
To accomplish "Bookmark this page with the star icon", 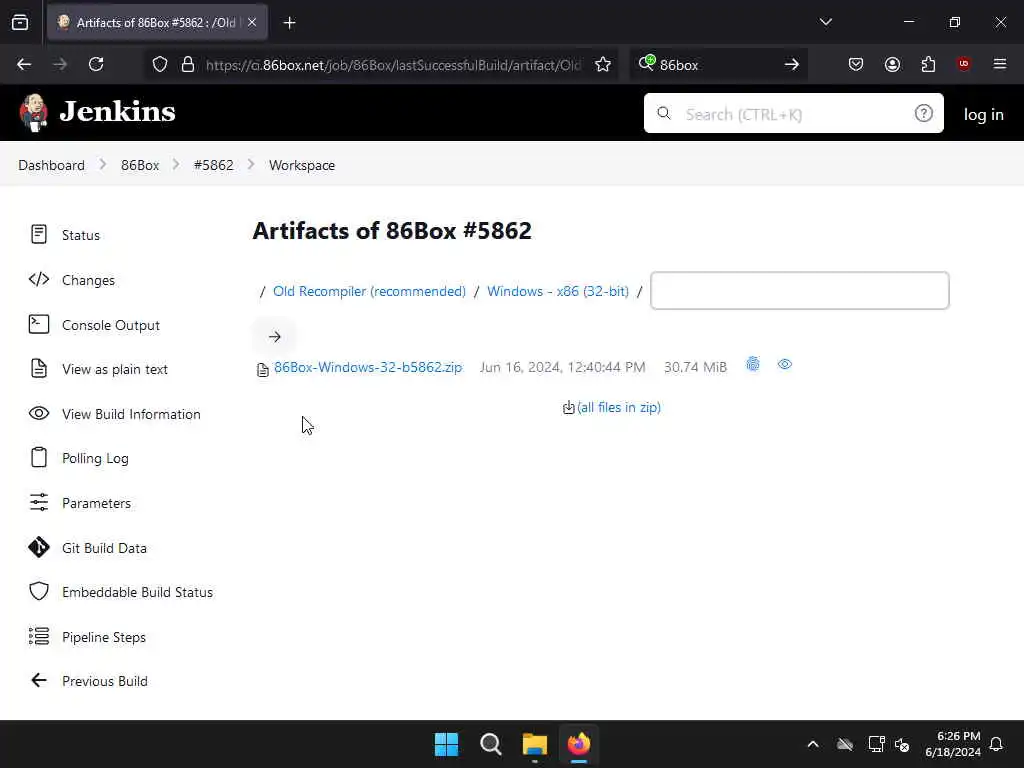I will [x=603, y=64].
